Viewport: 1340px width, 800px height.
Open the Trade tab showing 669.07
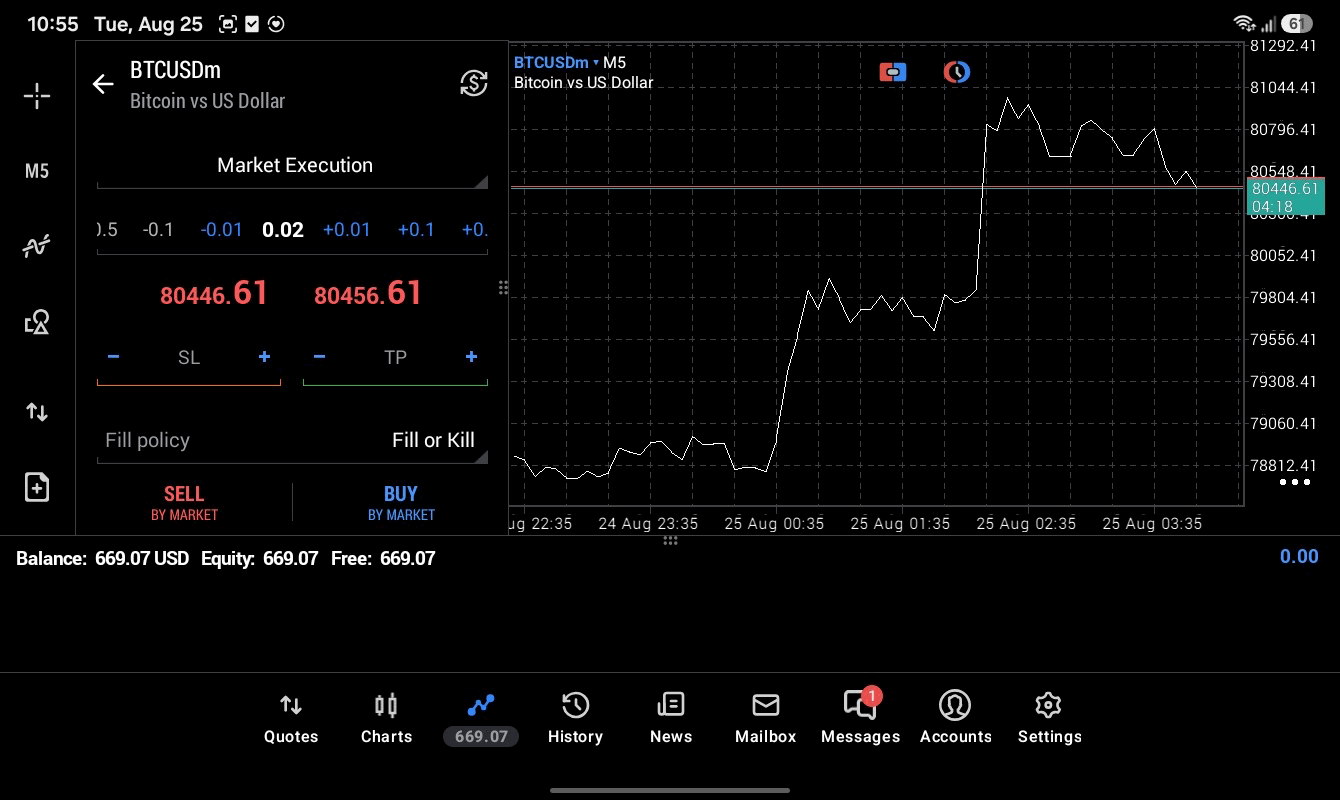(x=481, y=719)
